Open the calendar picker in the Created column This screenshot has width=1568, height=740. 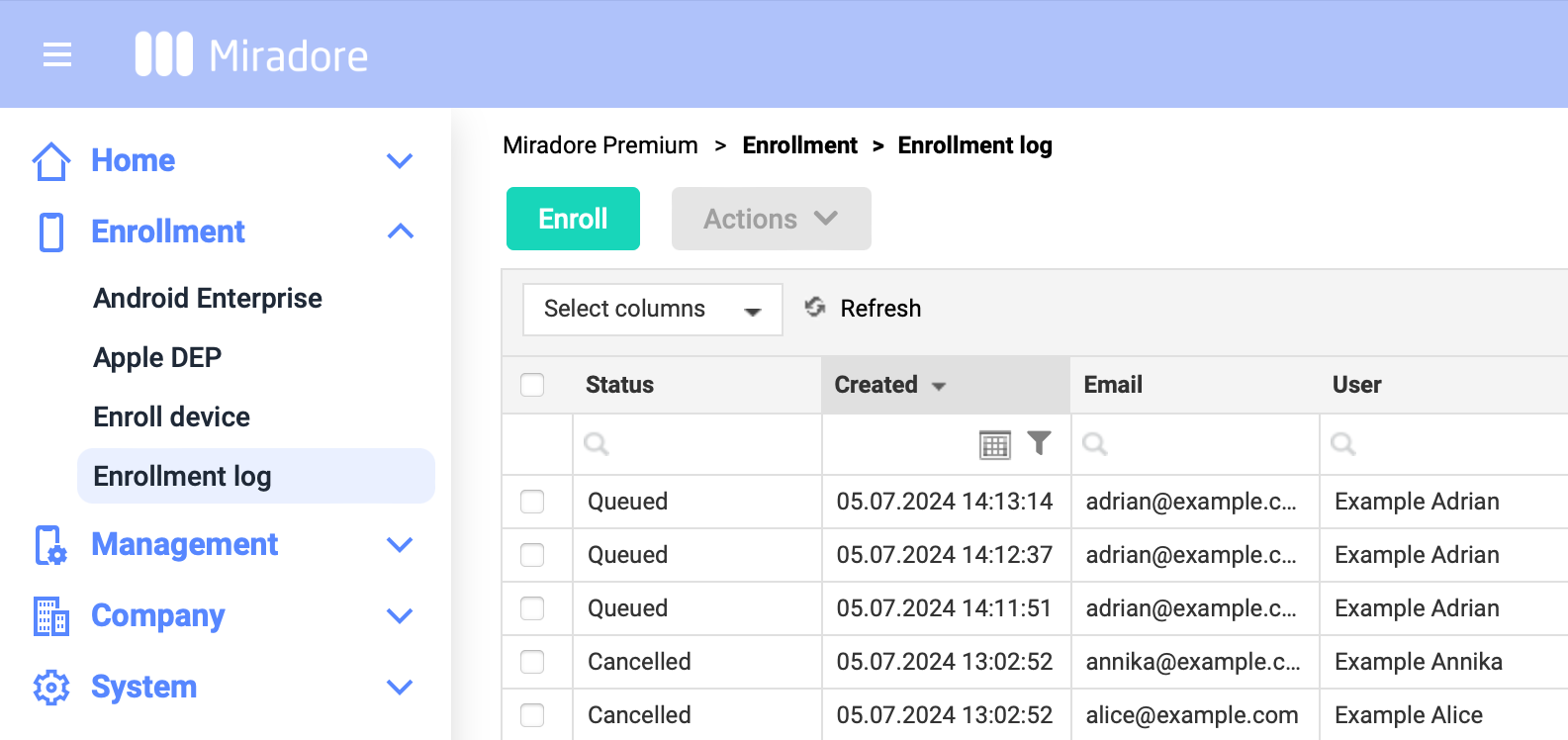(x=995, y=444)
